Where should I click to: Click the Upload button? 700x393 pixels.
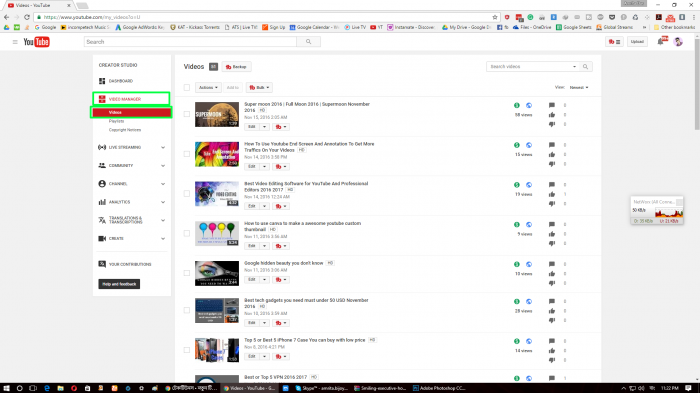pyautogui.click(x=637, y=42)
